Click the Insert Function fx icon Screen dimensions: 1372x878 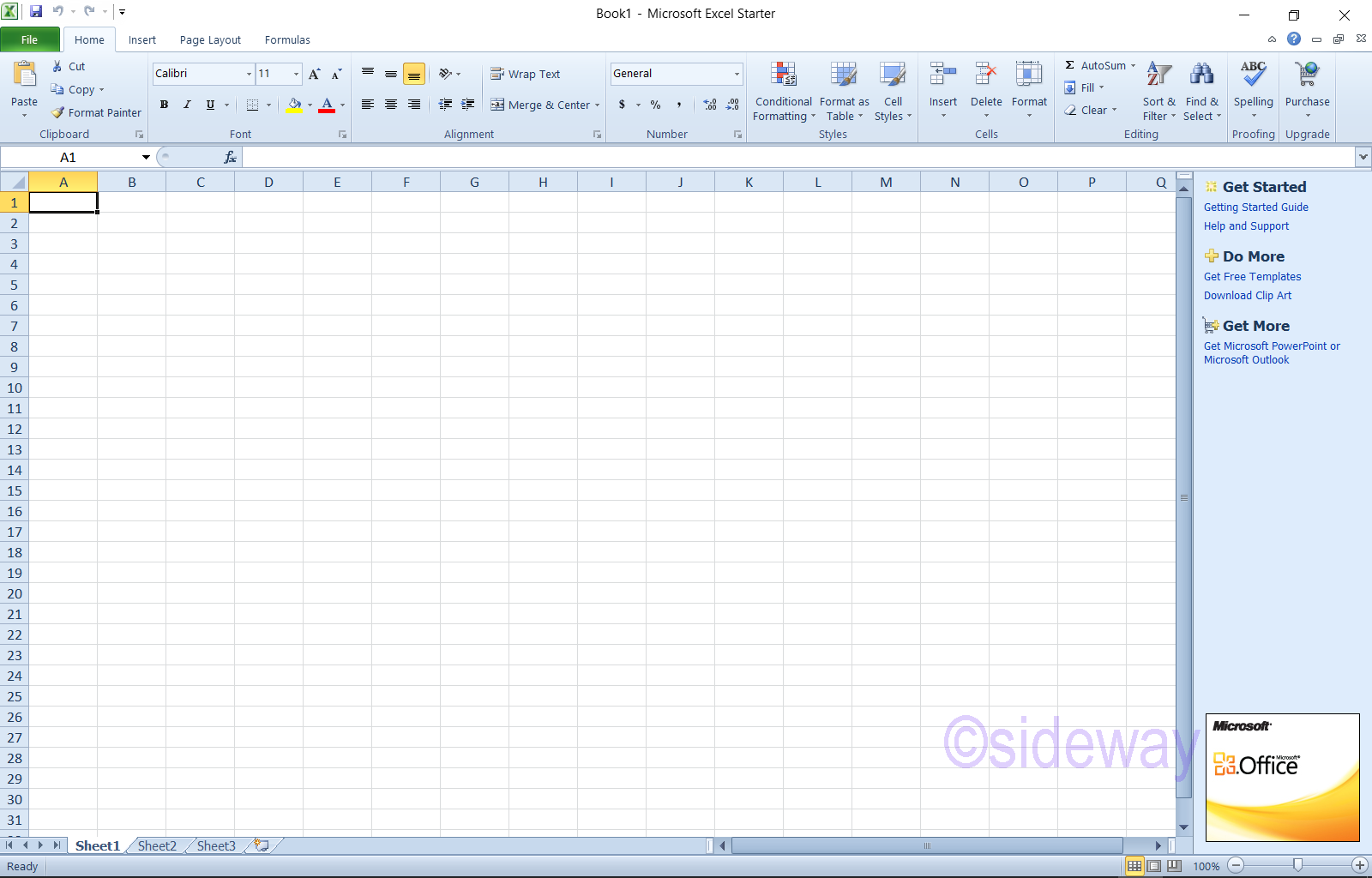230,157
